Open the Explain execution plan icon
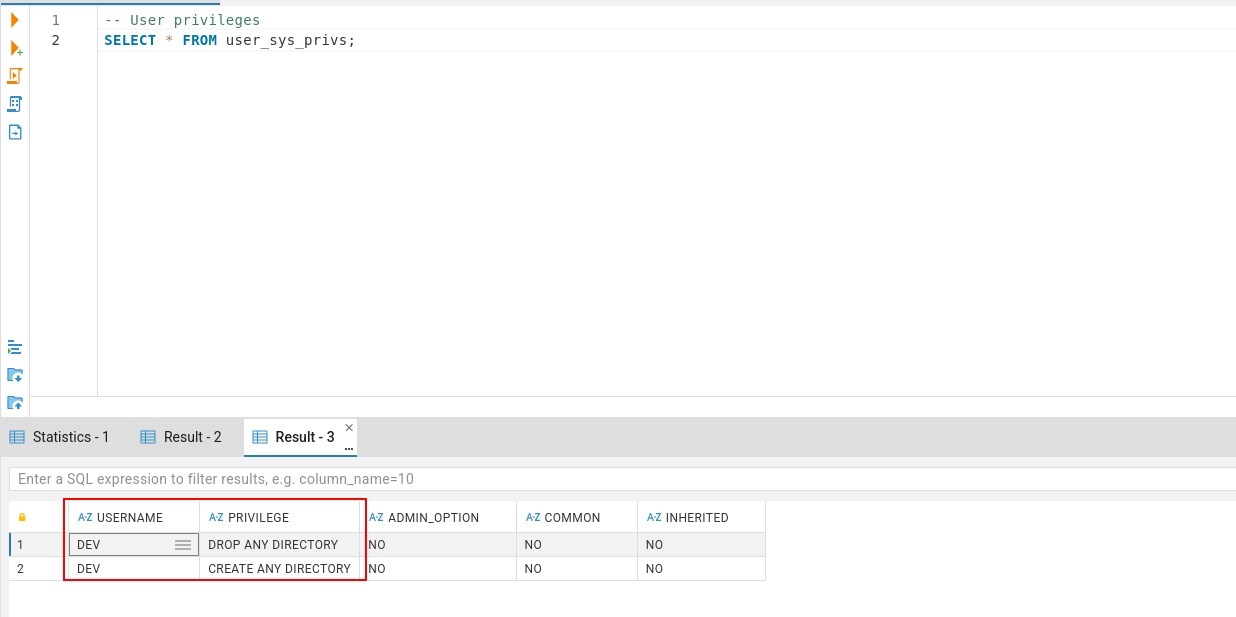Viewport: 1236px width, 617px height. point(15,104)
